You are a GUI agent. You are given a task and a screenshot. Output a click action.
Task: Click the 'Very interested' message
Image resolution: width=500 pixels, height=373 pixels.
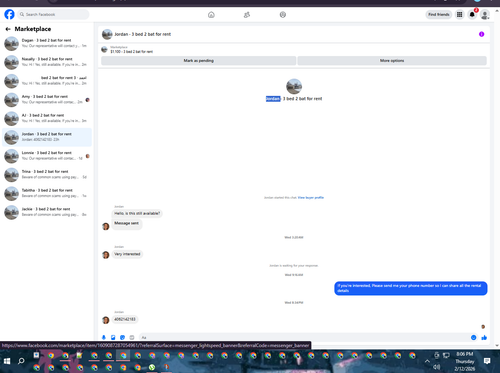tap(127, 254)
